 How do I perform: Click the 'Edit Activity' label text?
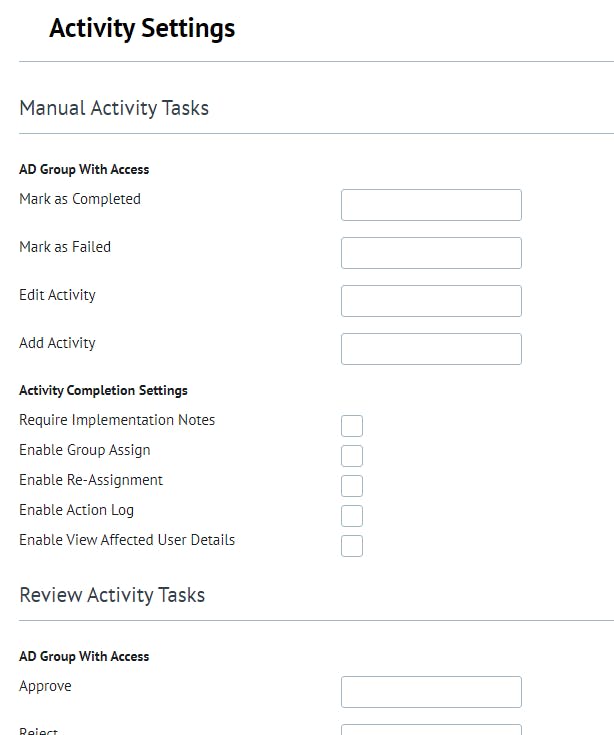57,295
